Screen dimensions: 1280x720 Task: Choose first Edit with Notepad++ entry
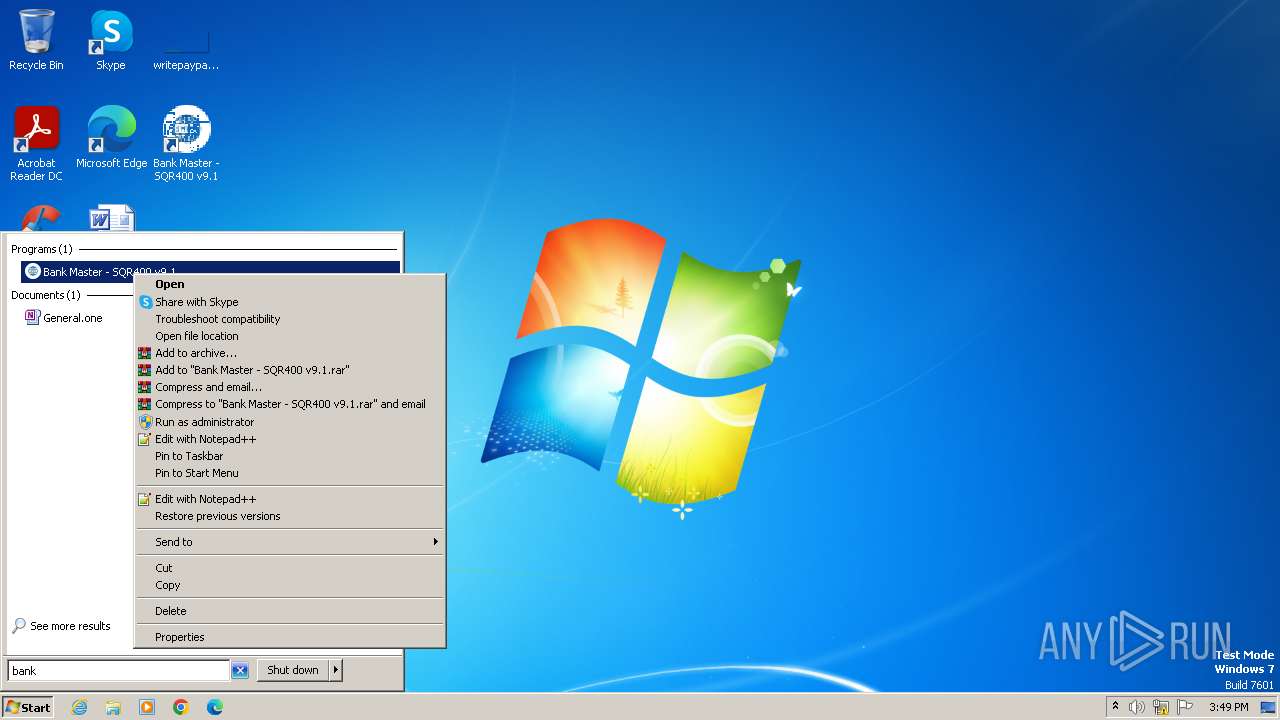pos(290,439)
